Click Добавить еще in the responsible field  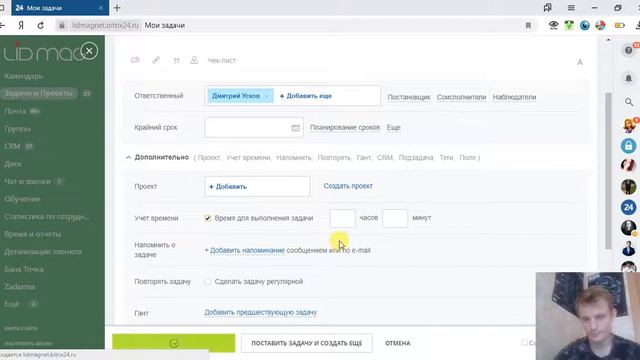(x=306, y=96)
